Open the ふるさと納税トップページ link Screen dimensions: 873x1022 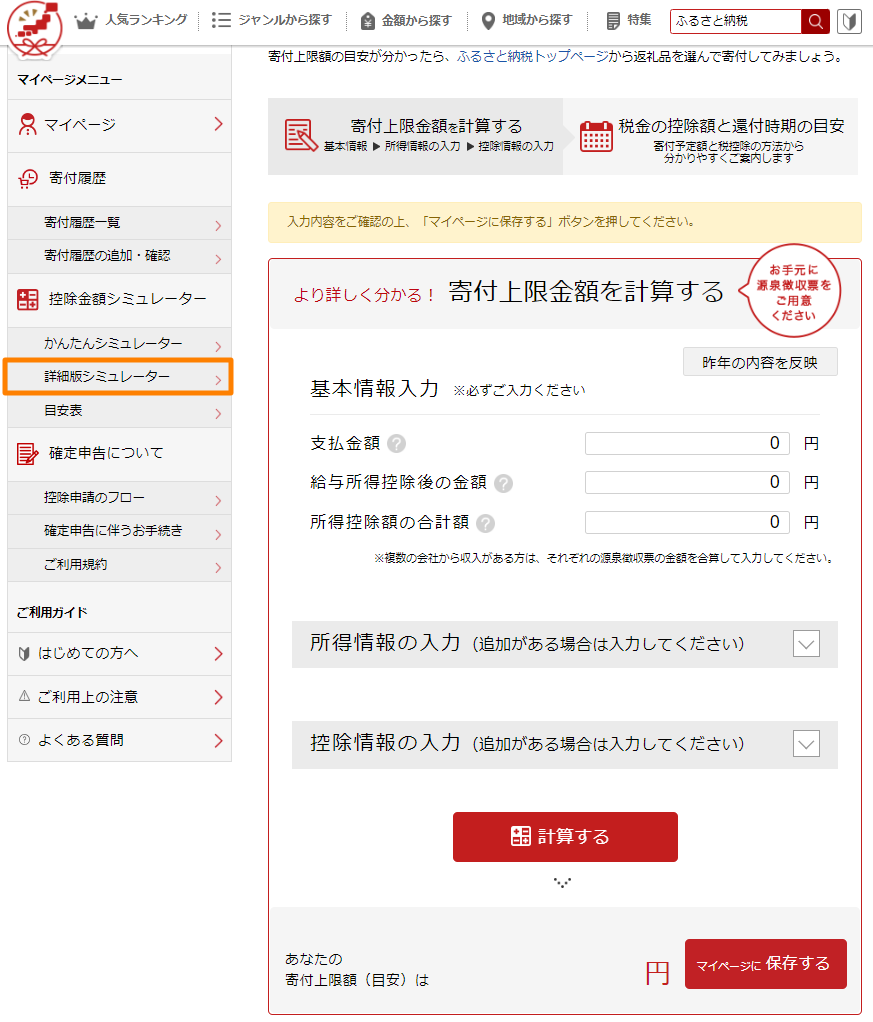(x=532, y=57)
